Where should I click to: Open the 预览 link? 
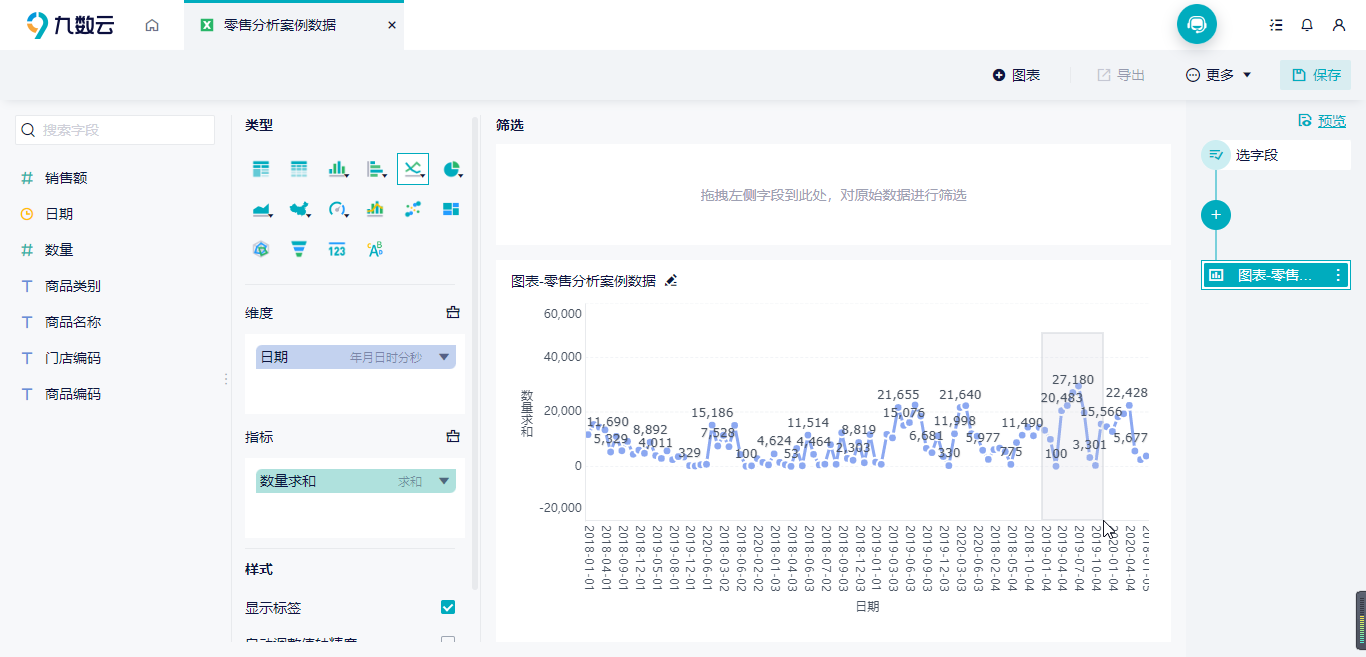[x=1331, y=121]
